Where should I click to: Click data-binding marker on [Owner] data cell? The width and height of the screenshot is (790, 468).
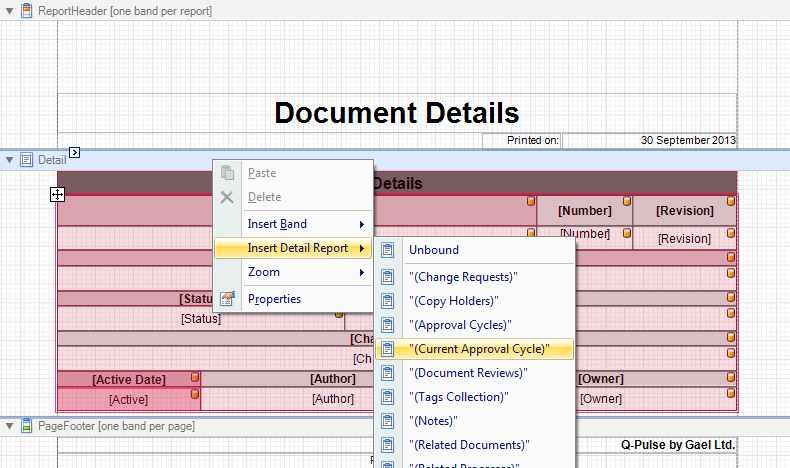(731, 393)
